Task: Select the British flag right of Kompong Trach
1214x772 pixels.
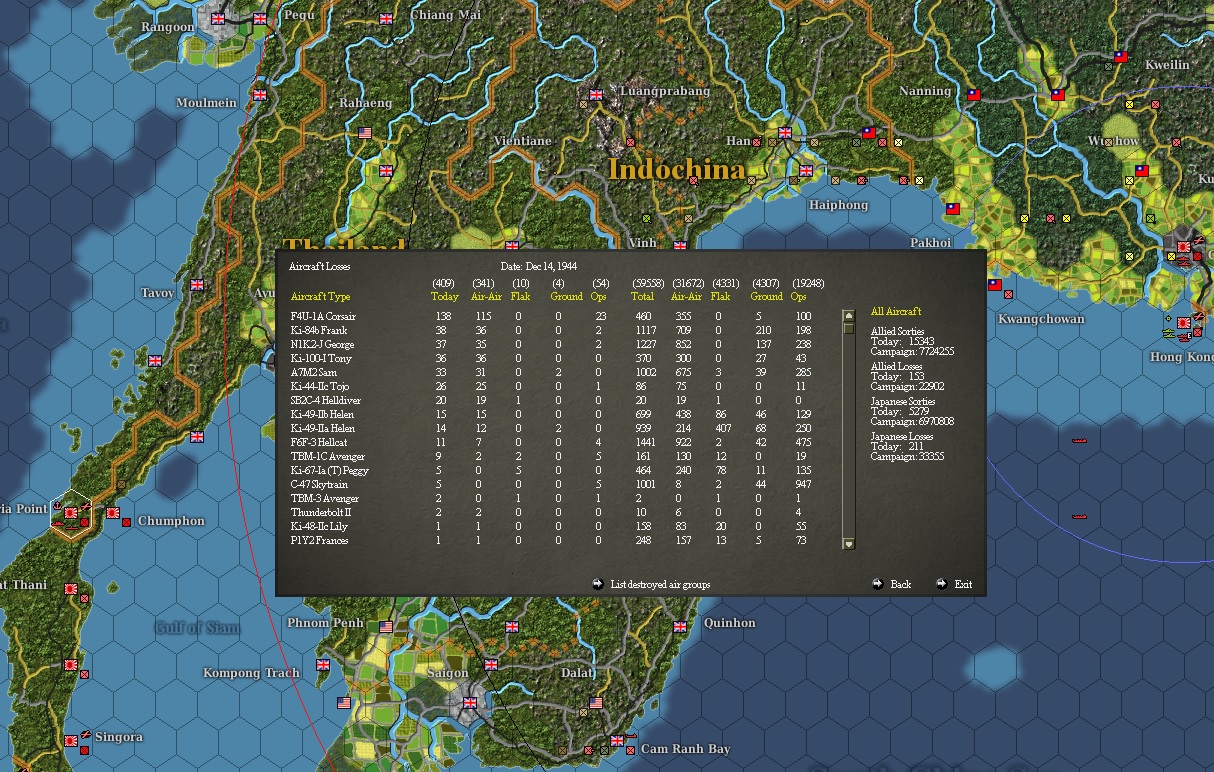Action: [x=323, y=665]
